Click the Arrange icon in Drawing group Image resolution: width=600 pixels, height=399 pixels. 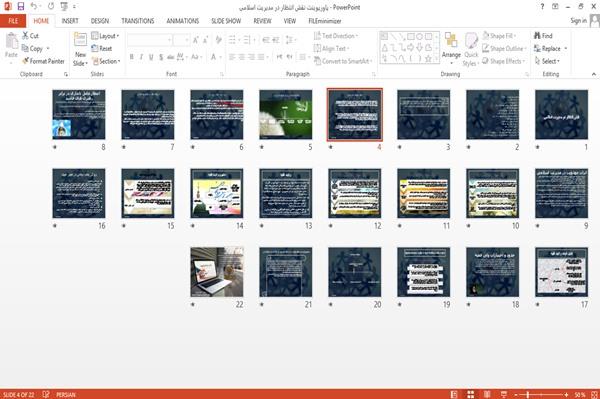[x=451, y=40]
